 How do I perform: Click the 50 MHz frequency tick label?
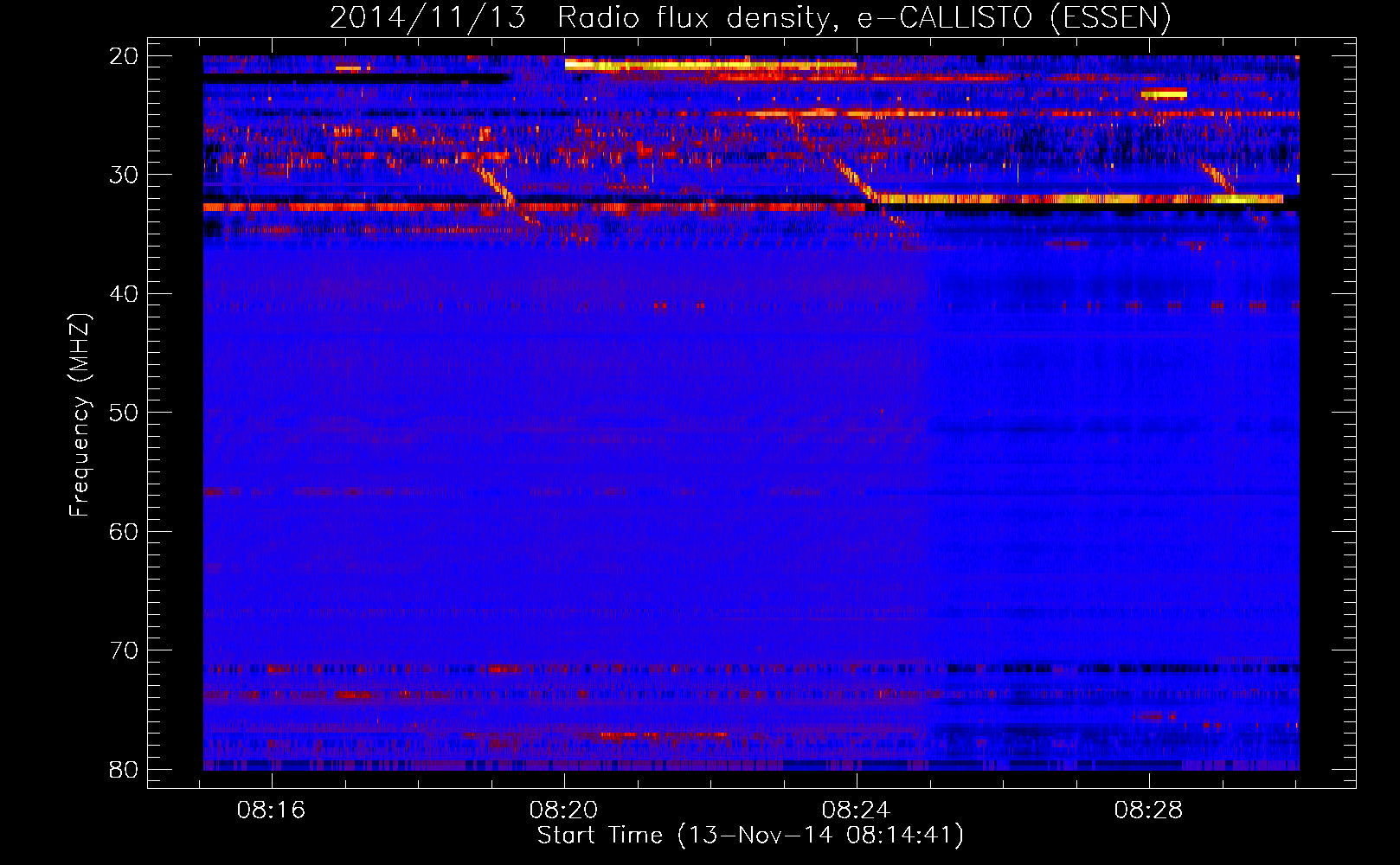(x=124, y=413)
